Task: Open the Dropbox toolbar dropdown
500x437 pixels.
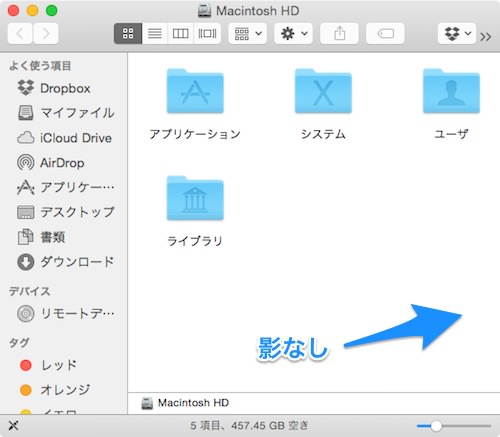Action: 457,33
